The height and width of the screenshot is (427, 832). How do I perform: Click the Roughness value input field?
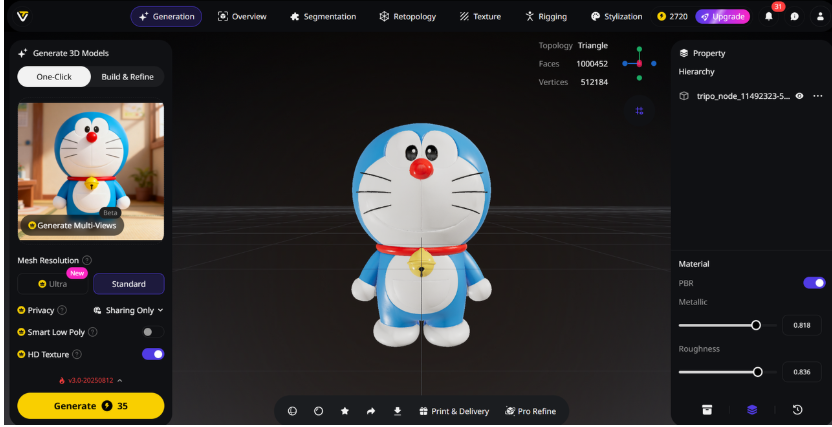[801, 372]
